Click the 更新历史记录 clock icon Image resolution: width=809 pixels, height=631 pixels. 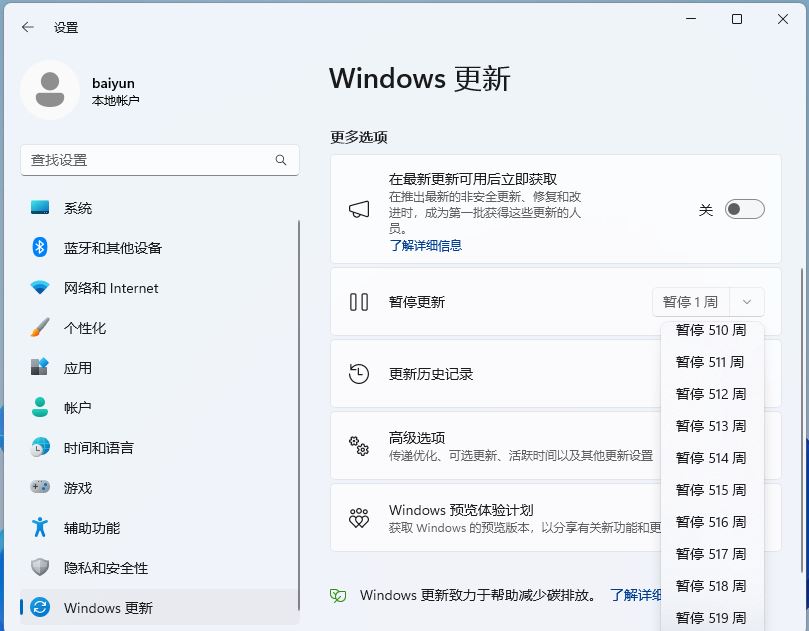[359, 374]
